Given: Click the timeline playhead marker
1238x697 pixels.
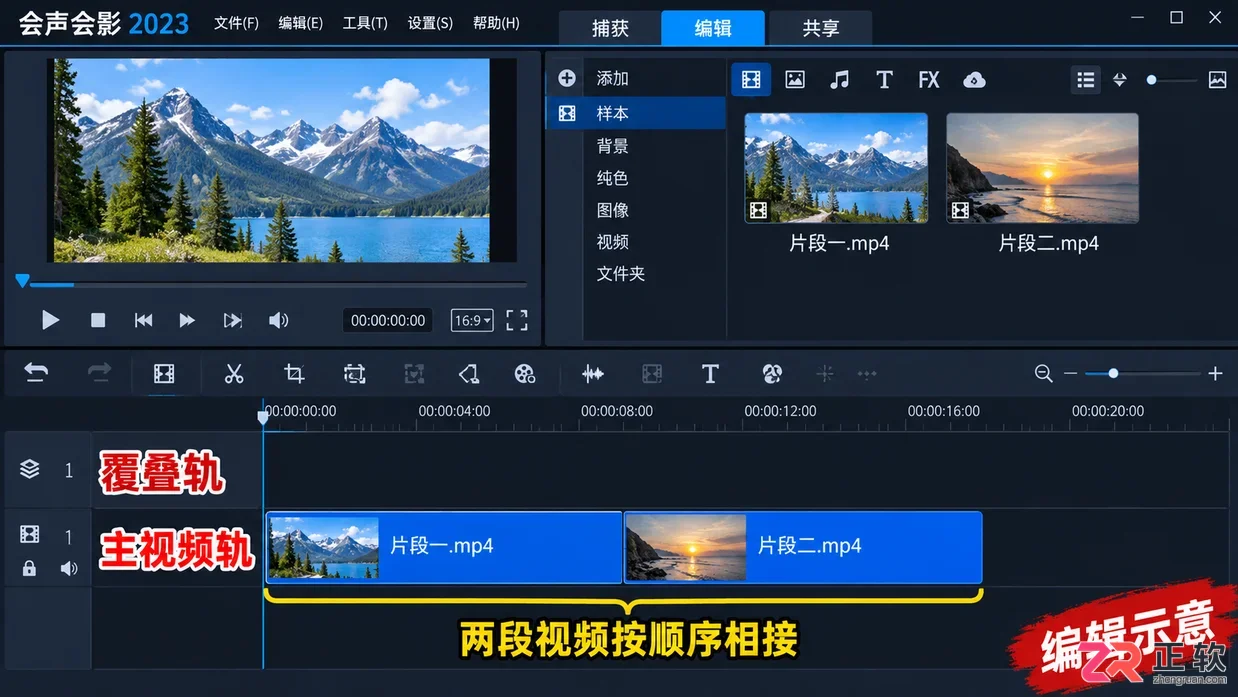Looking at the screenshot, I should [x=263, y=417].
